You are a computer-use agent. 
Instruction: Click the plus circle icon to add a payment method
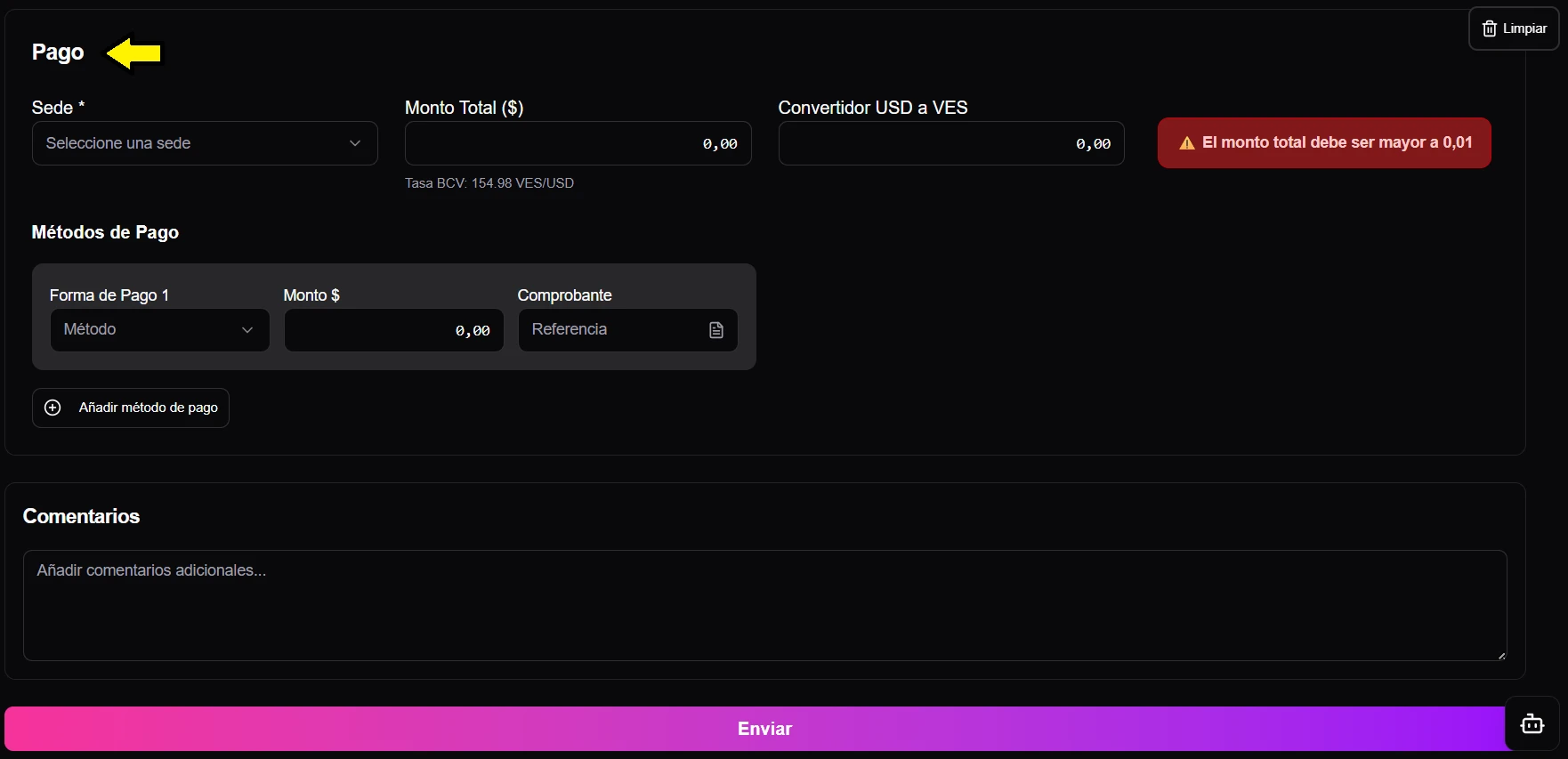point(53,408)
